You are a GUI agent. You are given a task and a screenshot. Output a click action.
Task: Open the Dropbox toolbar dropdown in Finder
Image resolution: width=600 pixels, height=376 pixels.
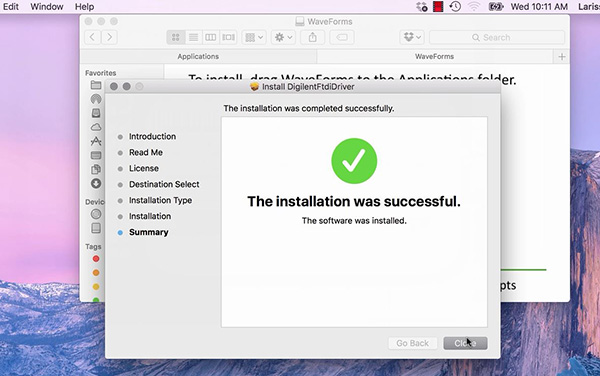(412, 37)
